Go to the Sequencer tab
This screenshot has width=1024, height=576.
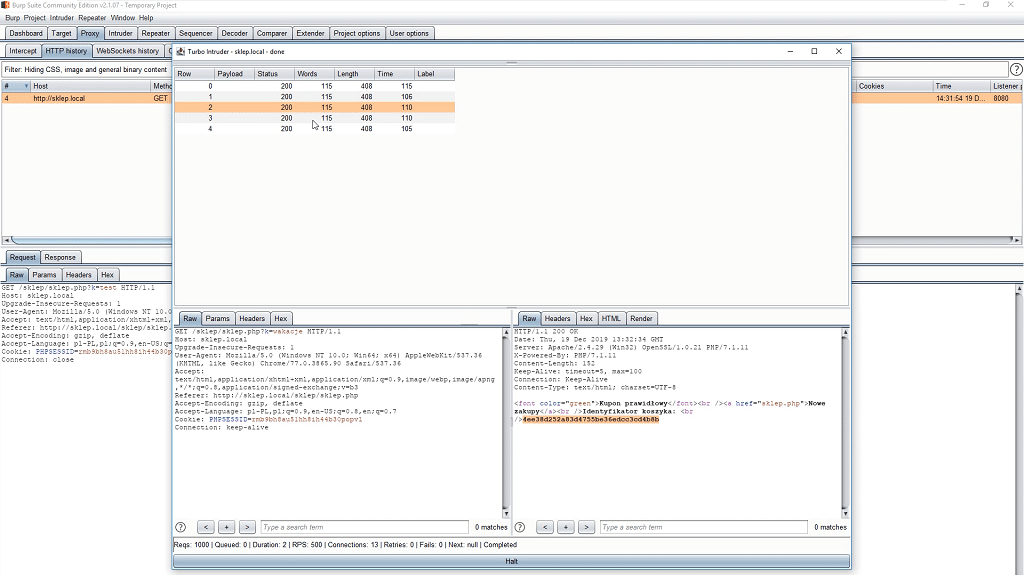click(x=196, y=33)
